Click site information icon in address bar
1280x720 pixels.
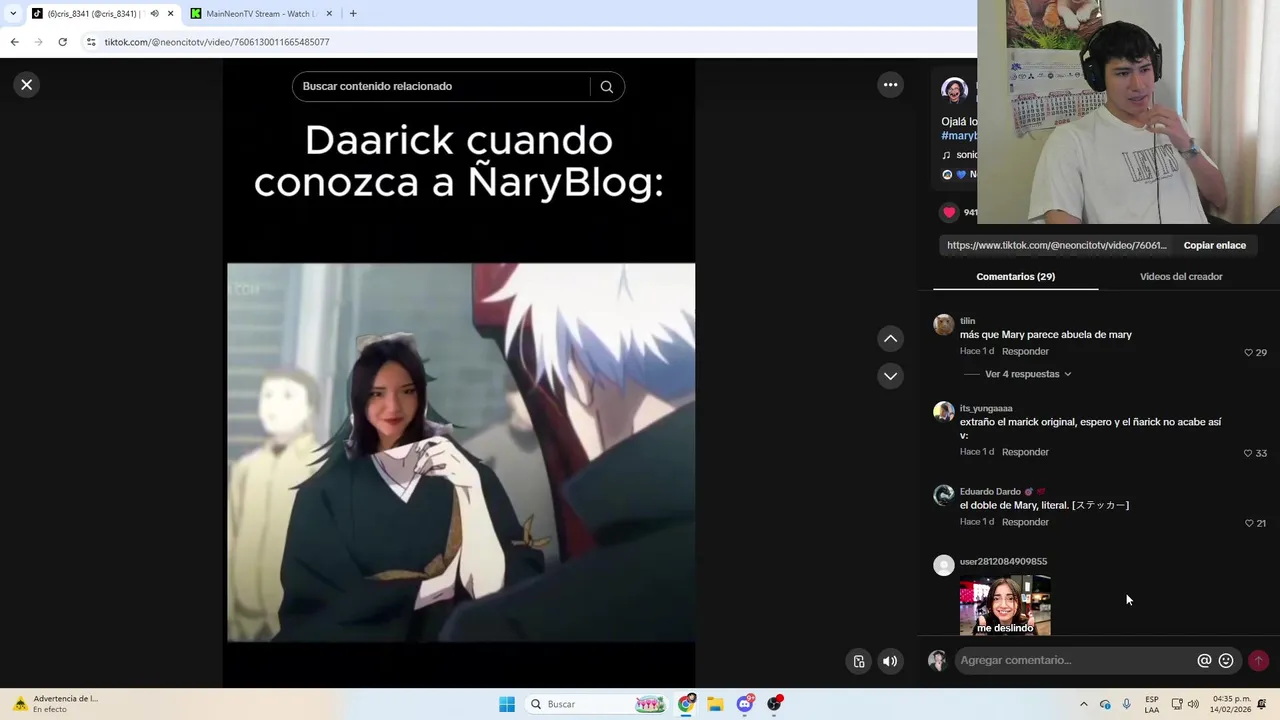91,42
